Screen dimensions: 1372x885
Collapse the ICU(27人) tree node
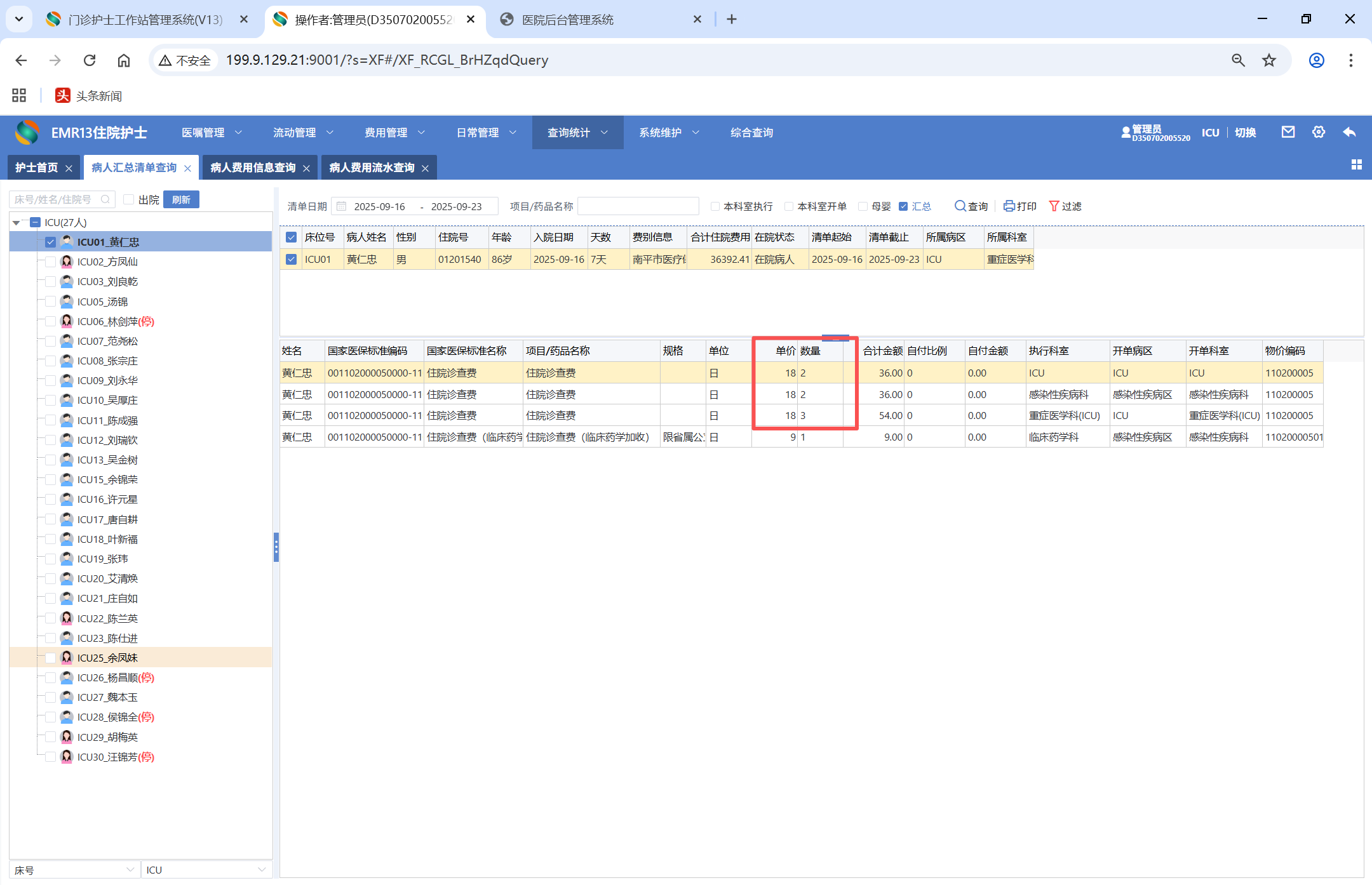tap(16, 223)
